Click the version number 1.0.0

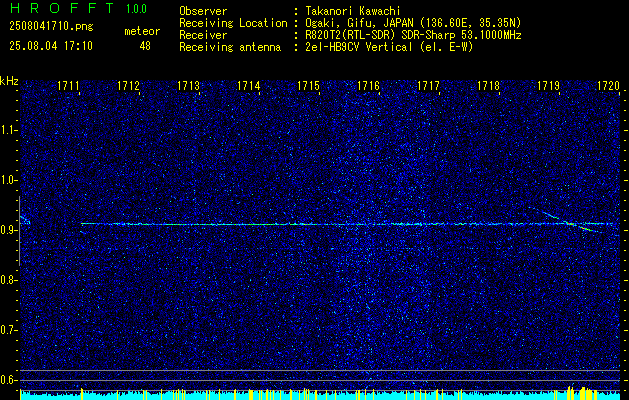(136, 9)
